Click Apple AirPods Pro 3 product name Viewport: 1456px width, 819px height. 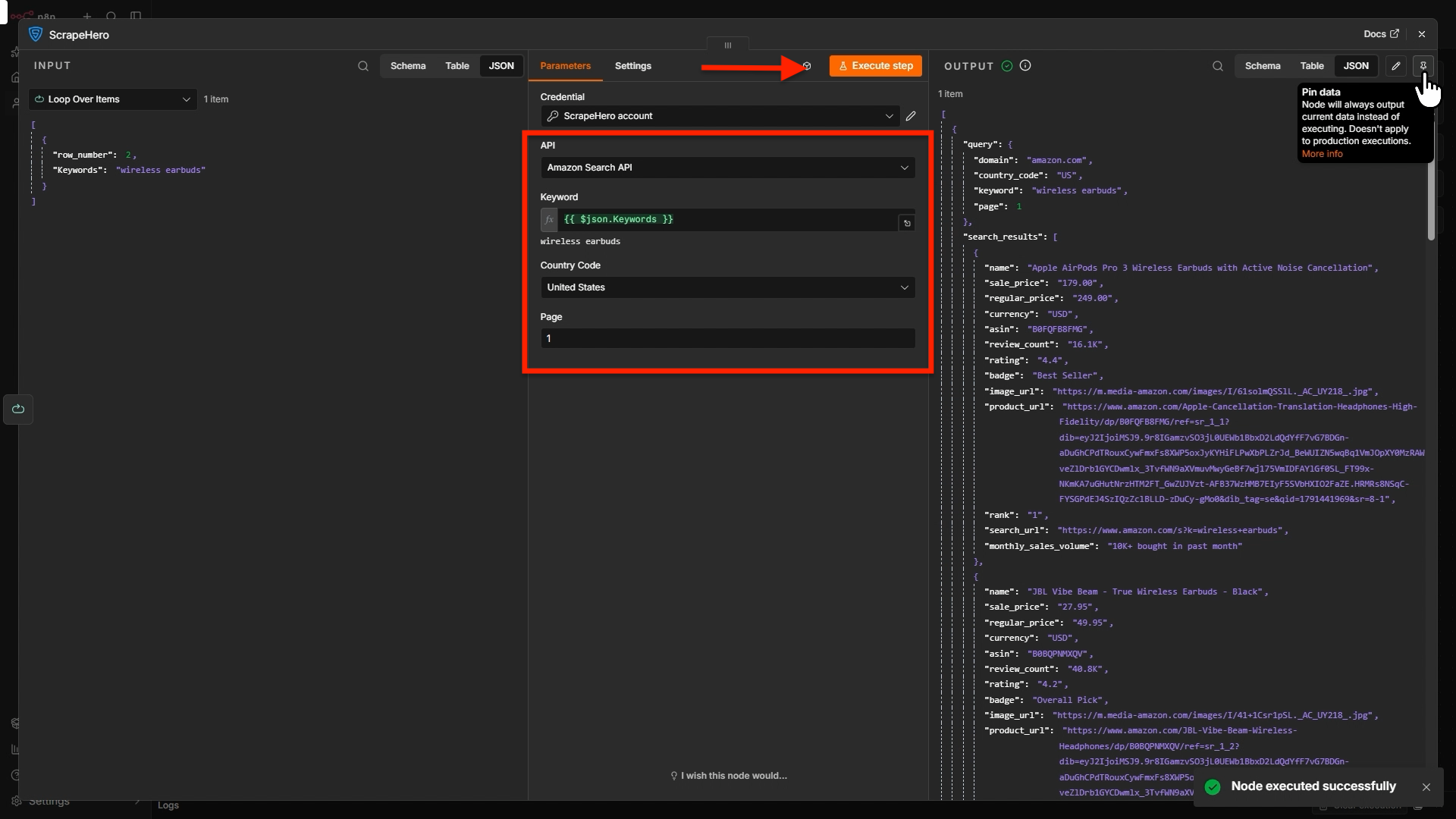[1200, 268]
